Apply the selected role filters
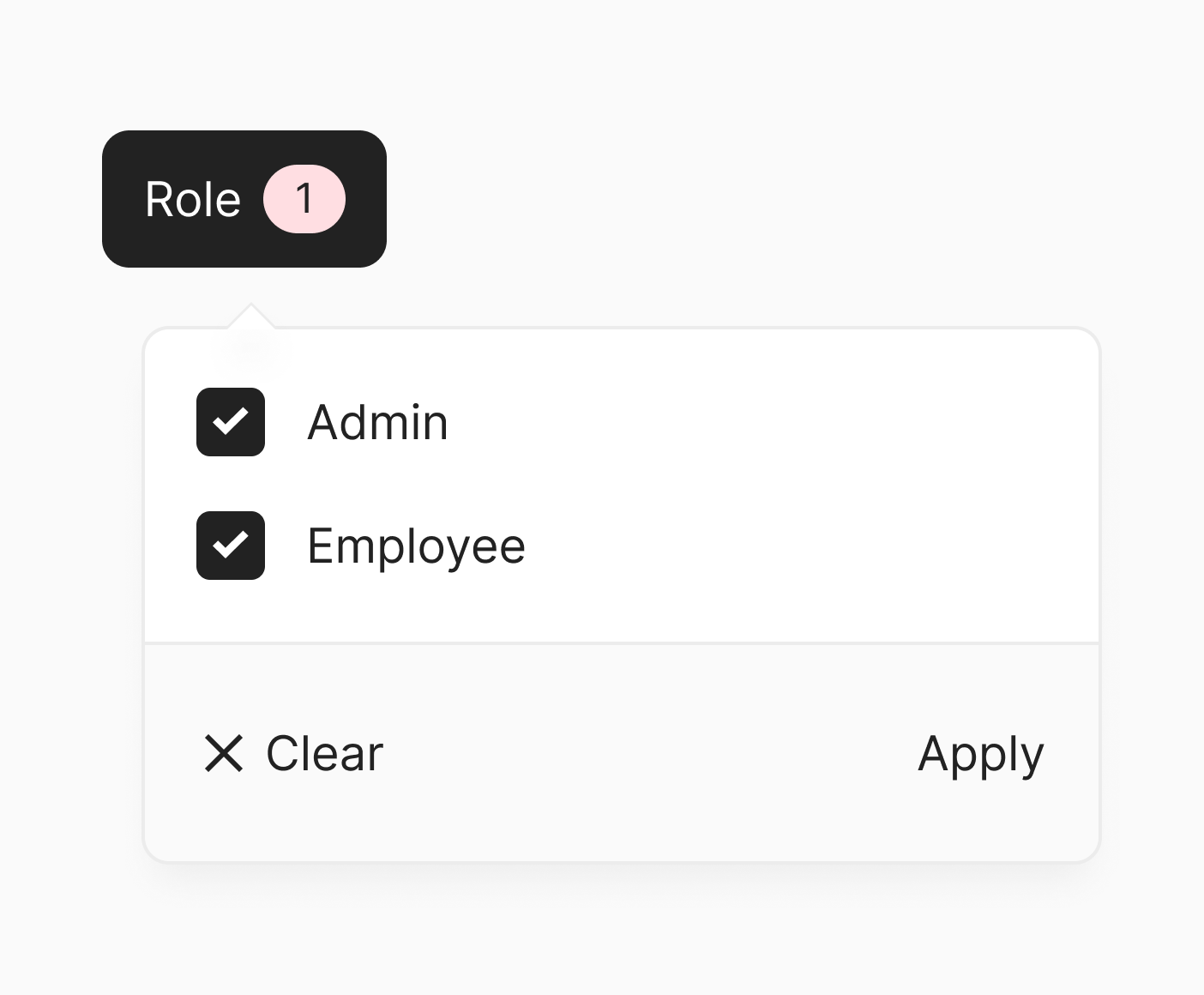Viewport: 1204px width, 995px height. pos(980,754)
